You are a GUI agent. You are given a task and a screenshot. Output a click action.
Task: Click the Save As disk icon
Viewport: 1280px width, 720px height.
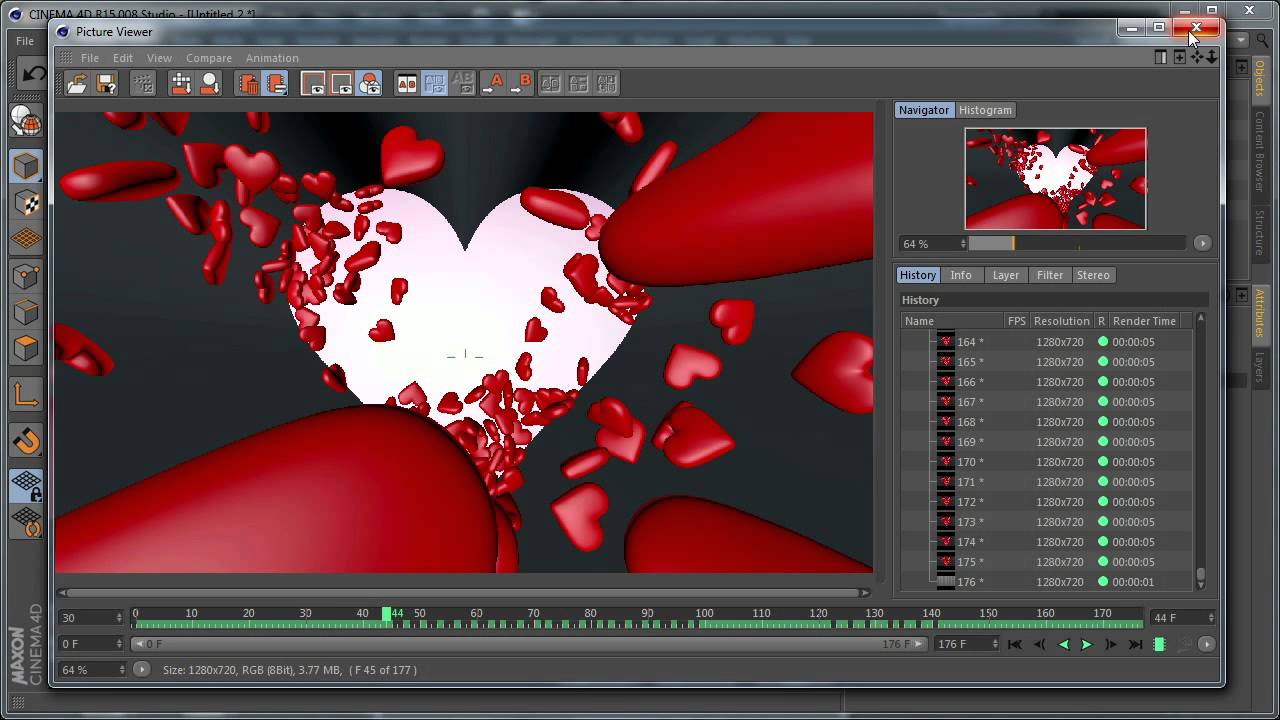[x=106, y=84]
